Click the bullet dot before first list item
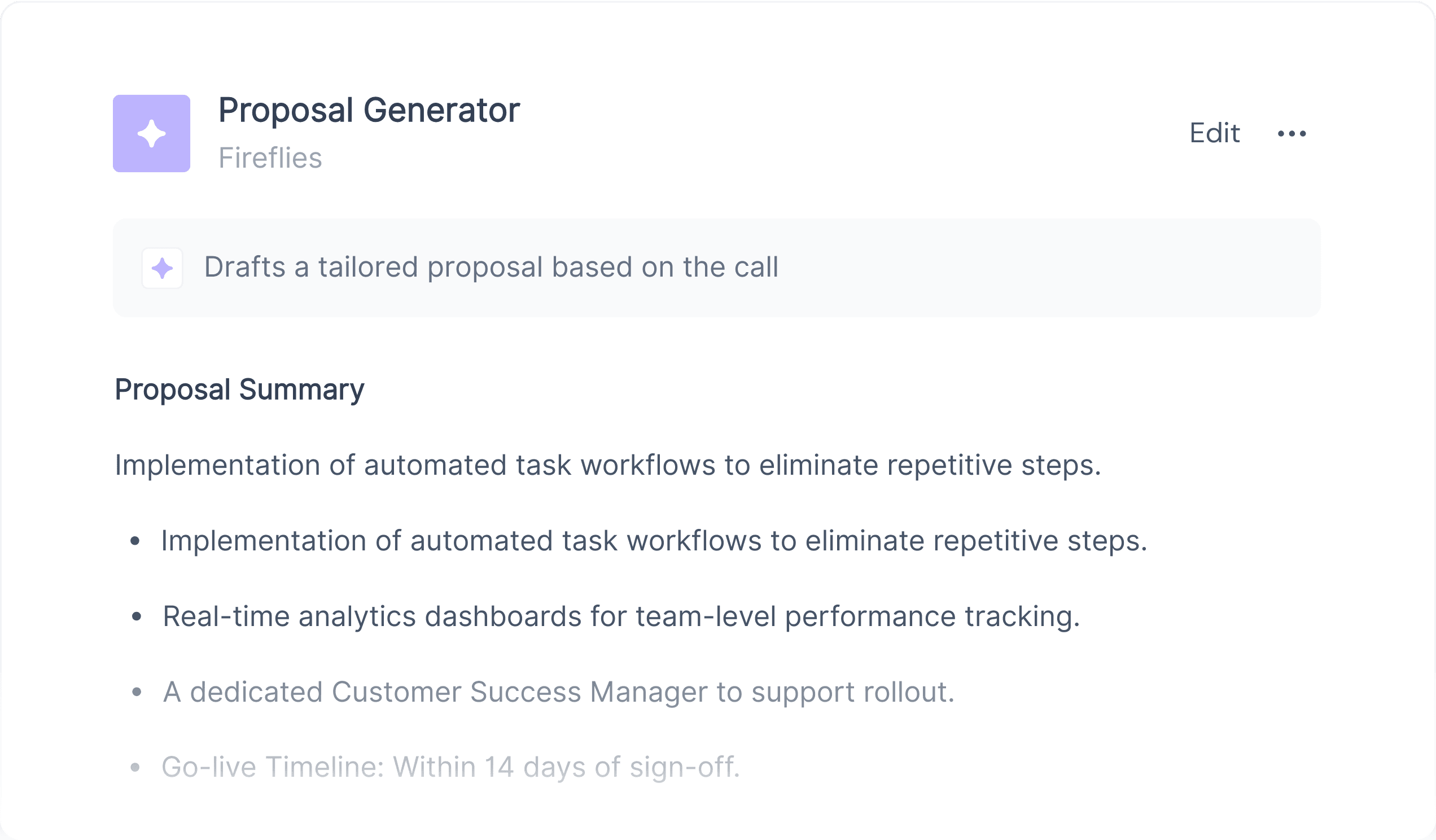The image size is (1436, 840). click(135, 541)
